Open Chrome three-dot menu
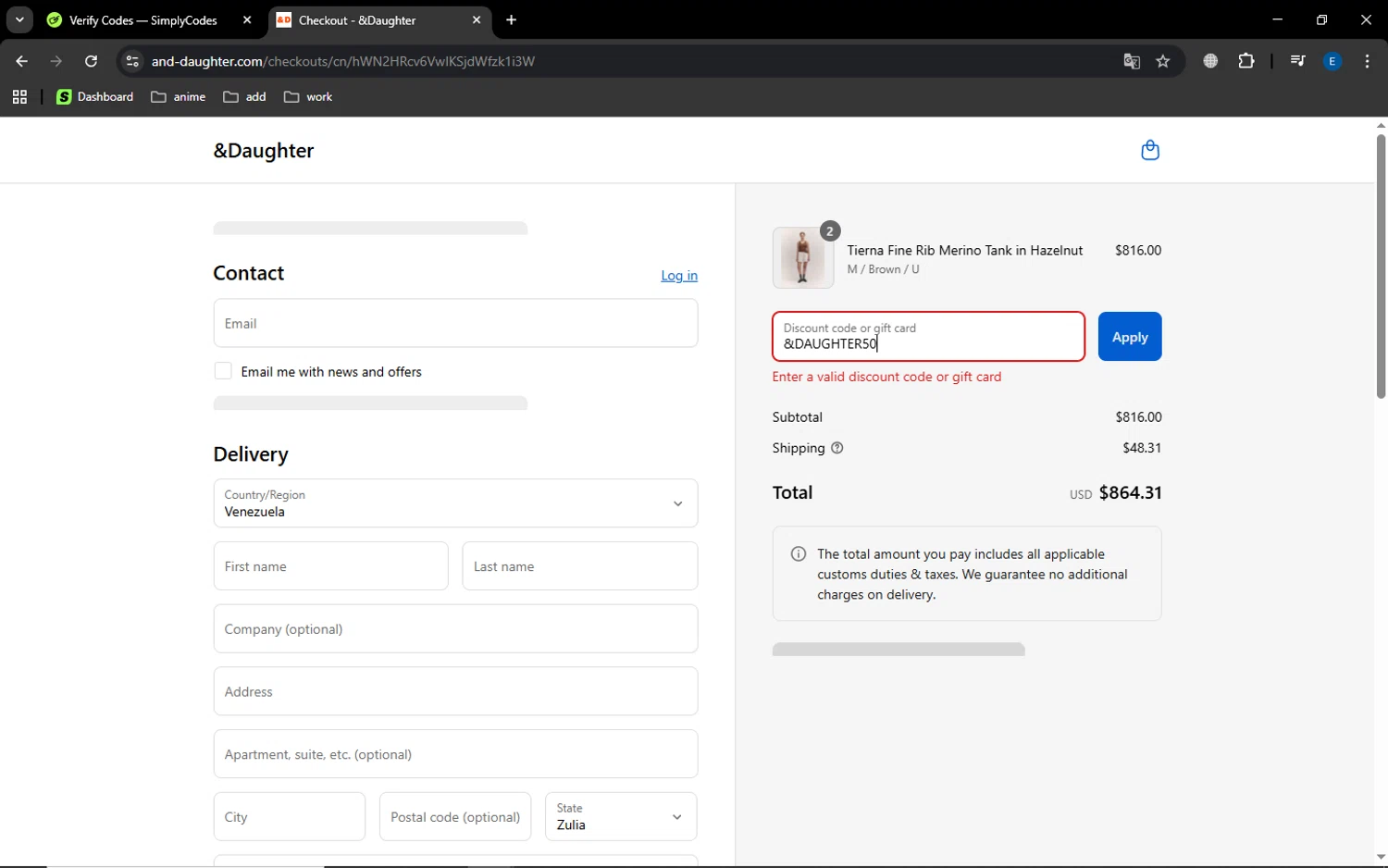Viewport: 1388px width, 868px height. 1367,61
